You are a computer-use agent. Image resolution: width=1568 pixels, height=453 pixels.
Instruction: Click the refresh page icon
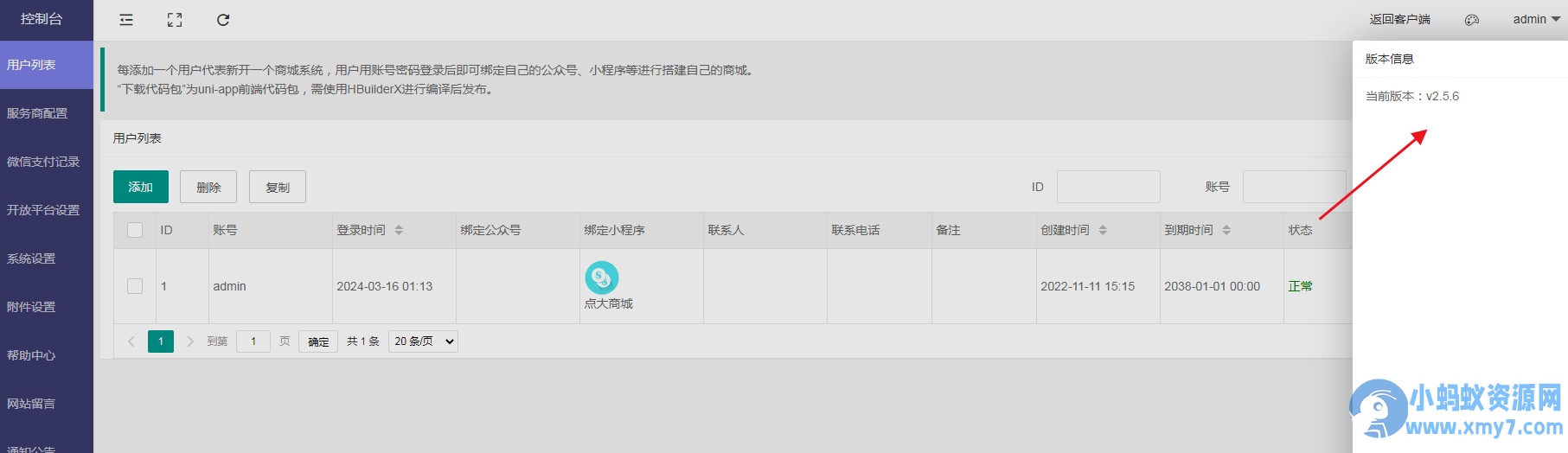tap(223, 20)
